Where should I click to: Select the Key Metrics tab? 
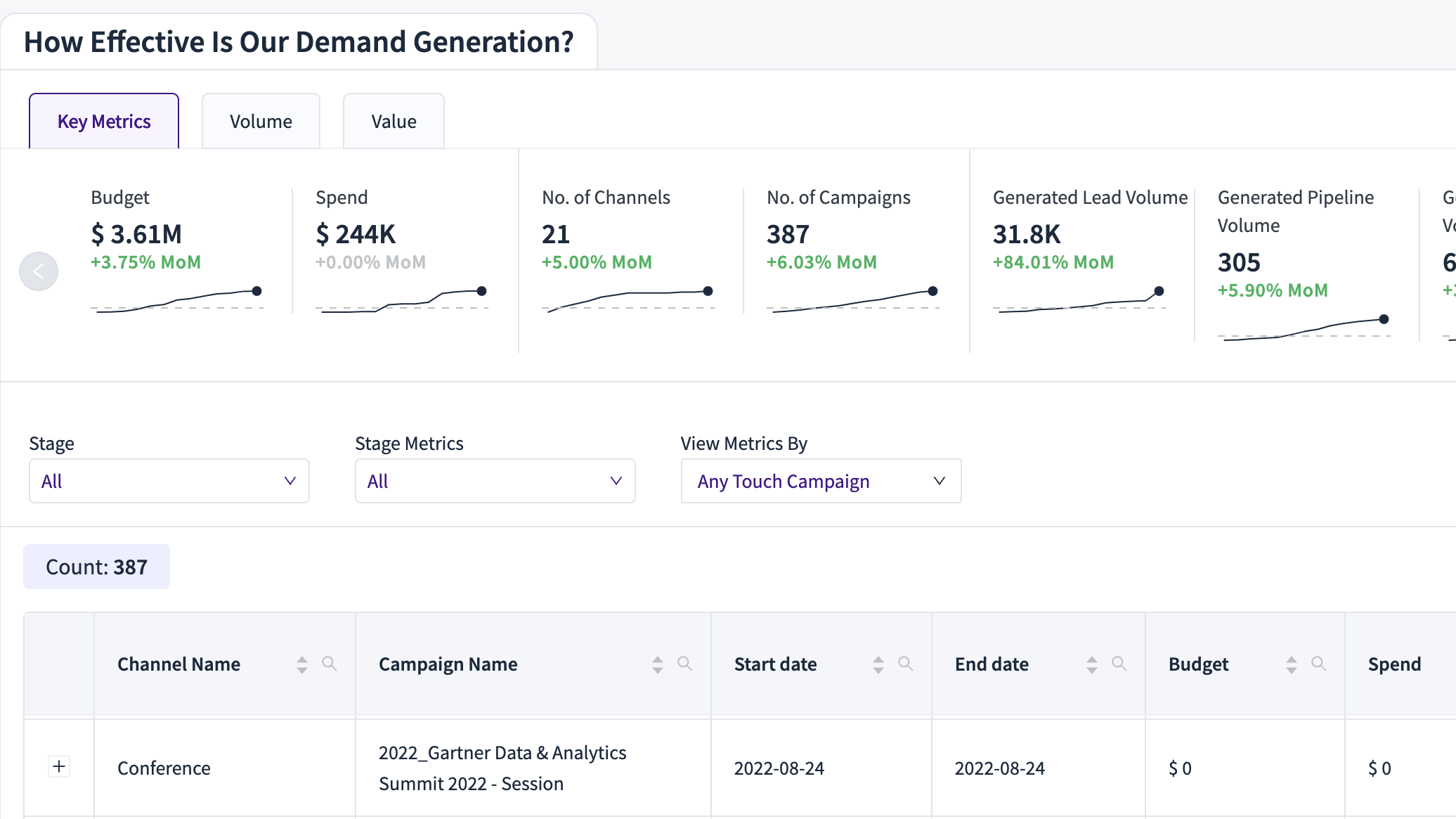click(x=104, y=122)
